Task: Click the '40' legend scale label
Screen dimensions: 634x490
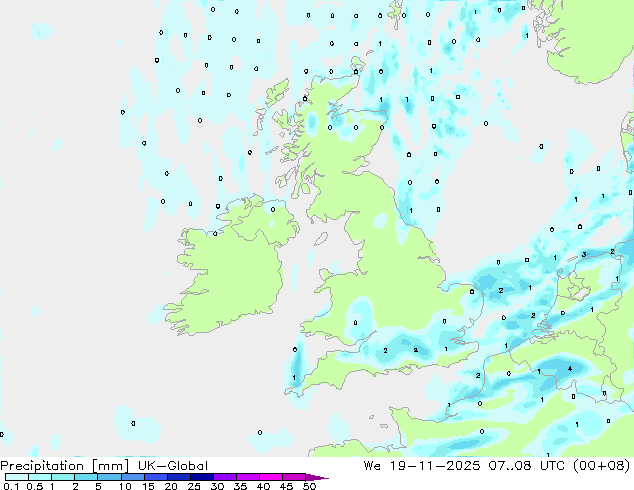Action: point(263,486)
